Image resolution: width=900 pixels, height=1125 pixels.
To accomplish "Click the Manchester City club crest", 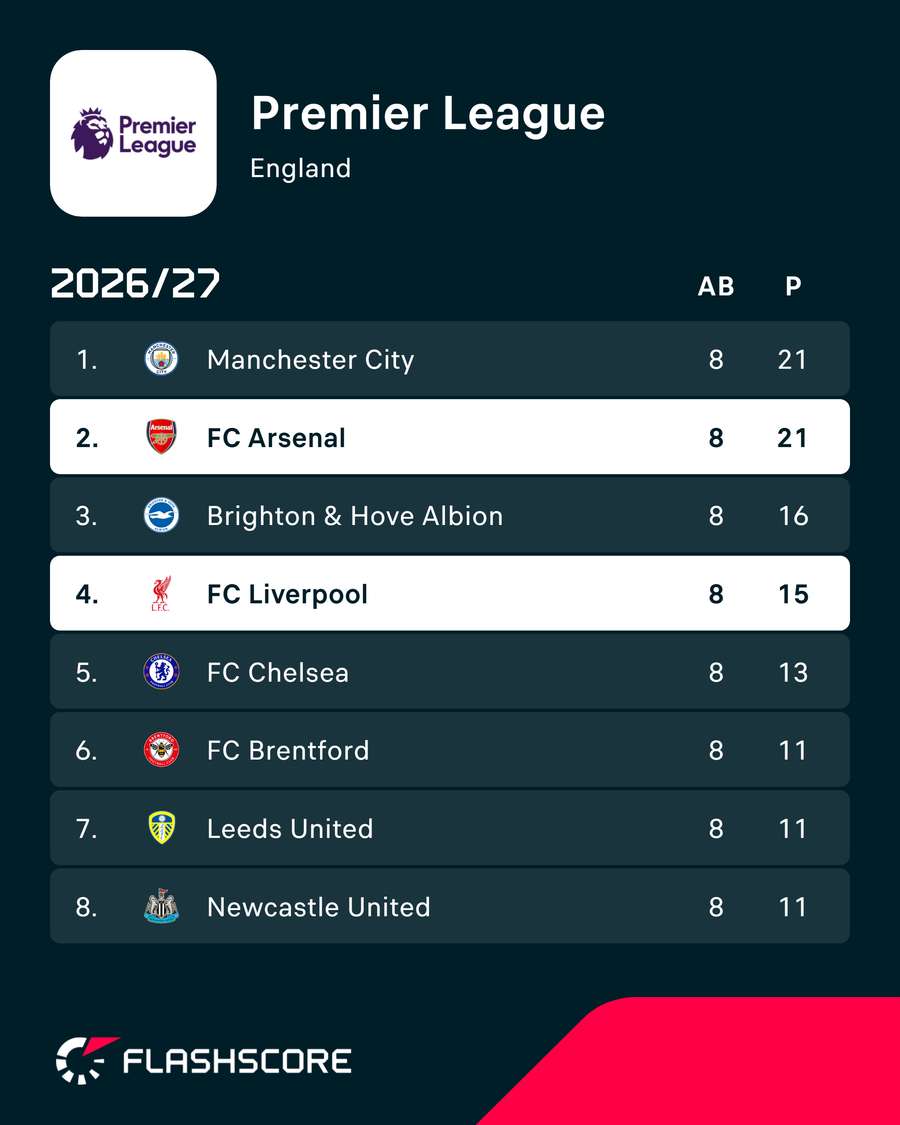I will point(161,359).
